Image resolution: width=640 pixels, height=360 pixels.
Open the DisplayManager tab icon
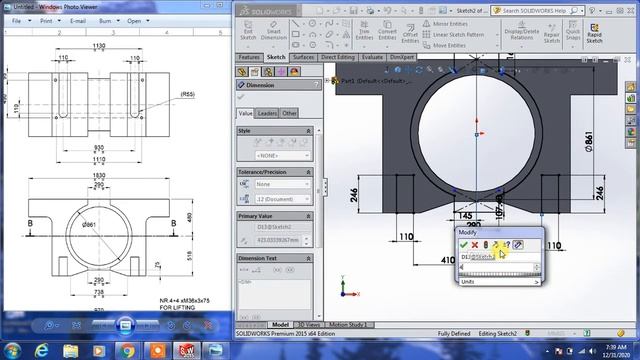pos(294,72)
